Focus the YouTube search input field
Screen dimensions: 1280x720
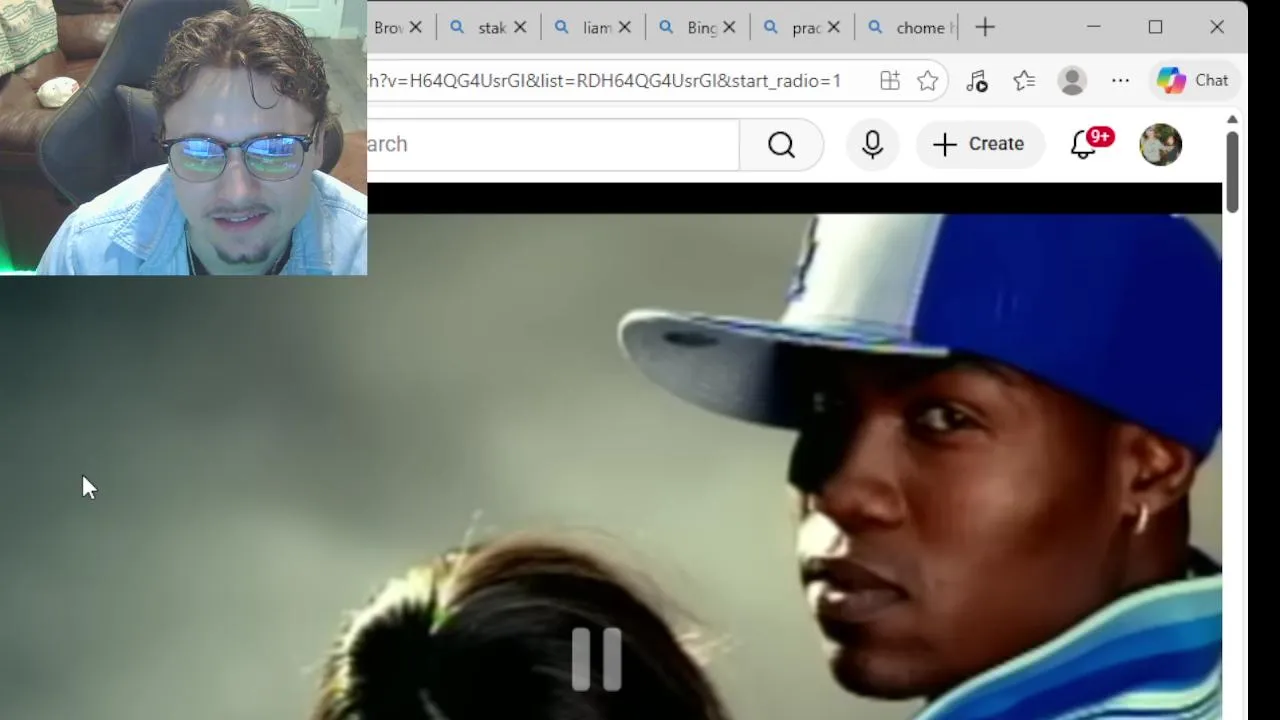(553, 145)
